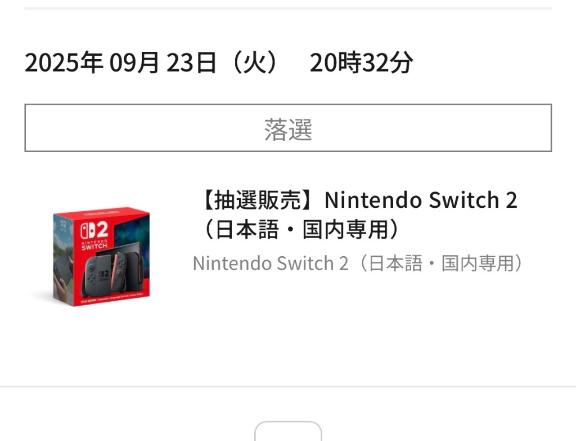The width and height of the screenshot is (576, 441).
Task: Click the 20時32分 timestamp
Action: (361, 62)
